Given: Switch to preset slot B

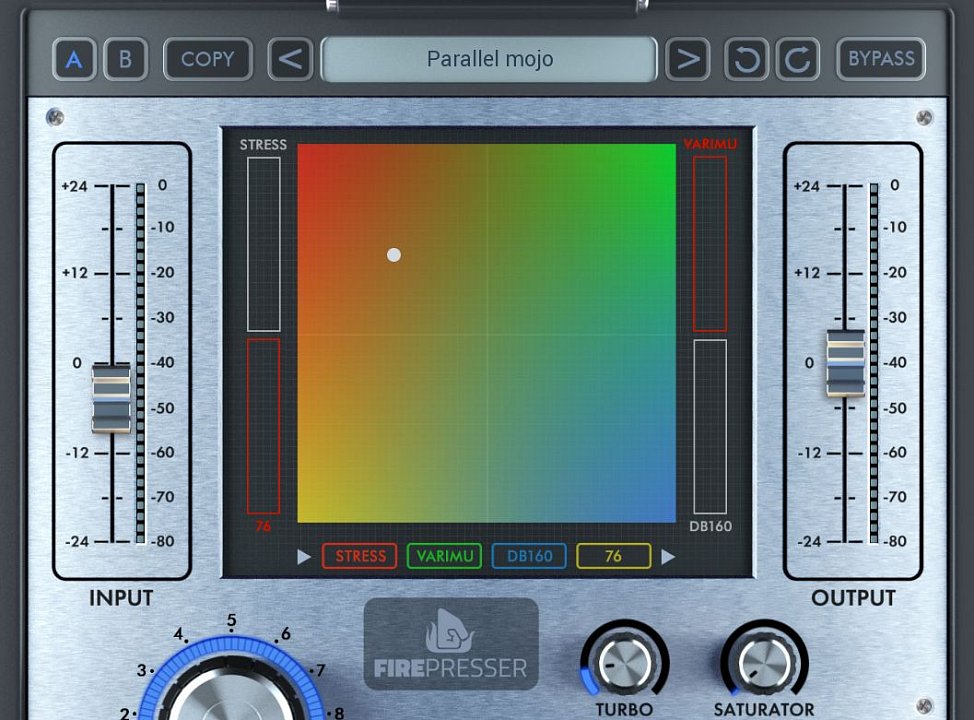Looking at the screenshot, I should pyautogui.click(x=126, y=59).
